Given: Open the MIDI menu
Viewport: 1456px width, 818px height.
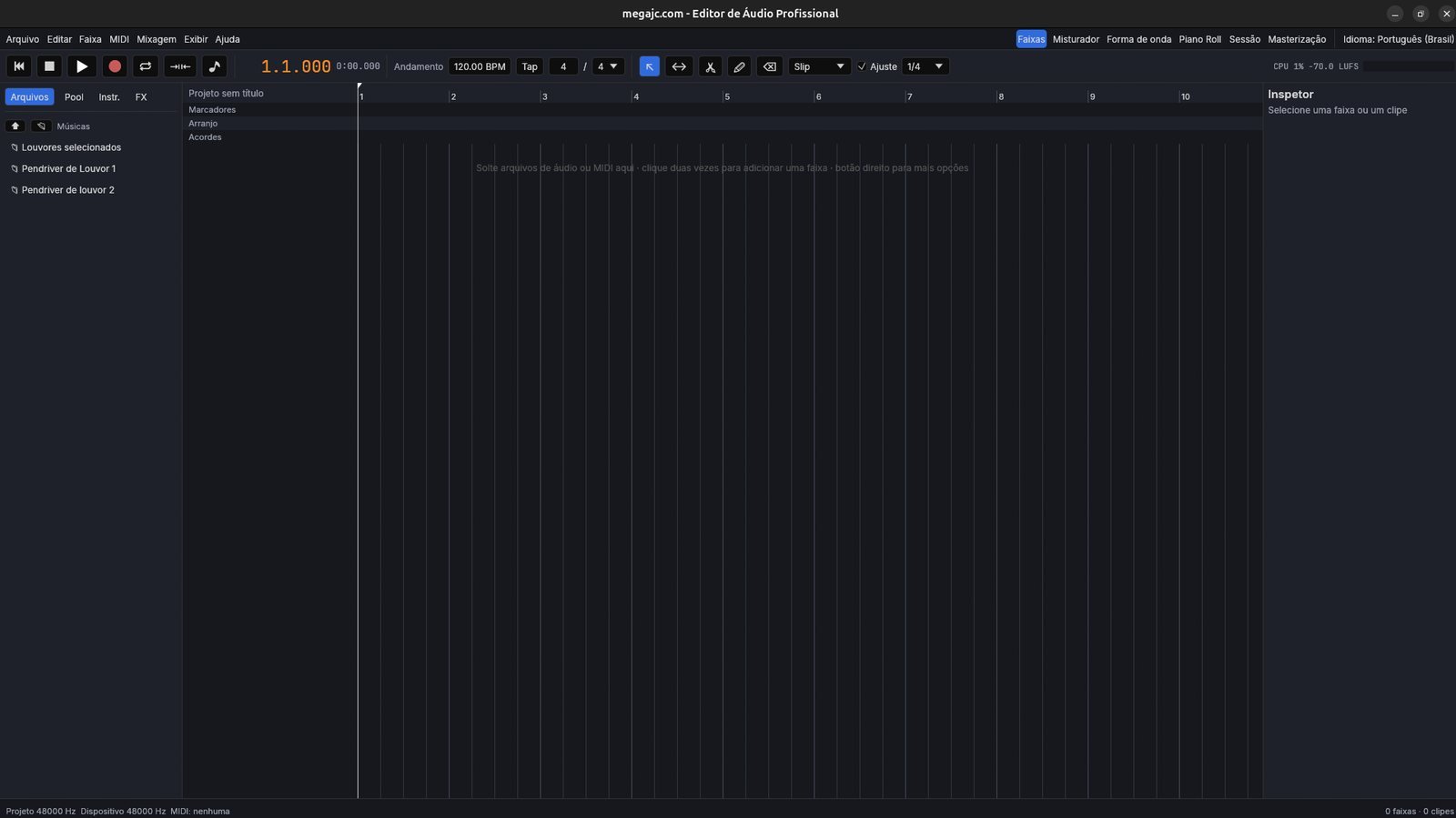Looking at the screenshot, I should click(119, 39).
